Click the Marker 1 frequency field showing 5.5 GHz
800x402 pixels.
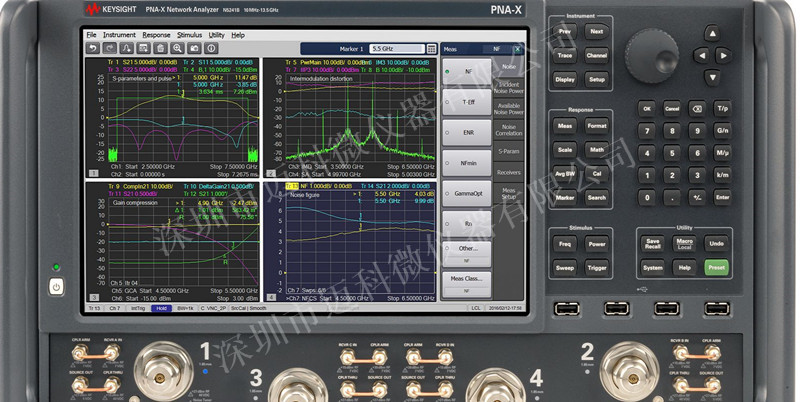point(396,49)
